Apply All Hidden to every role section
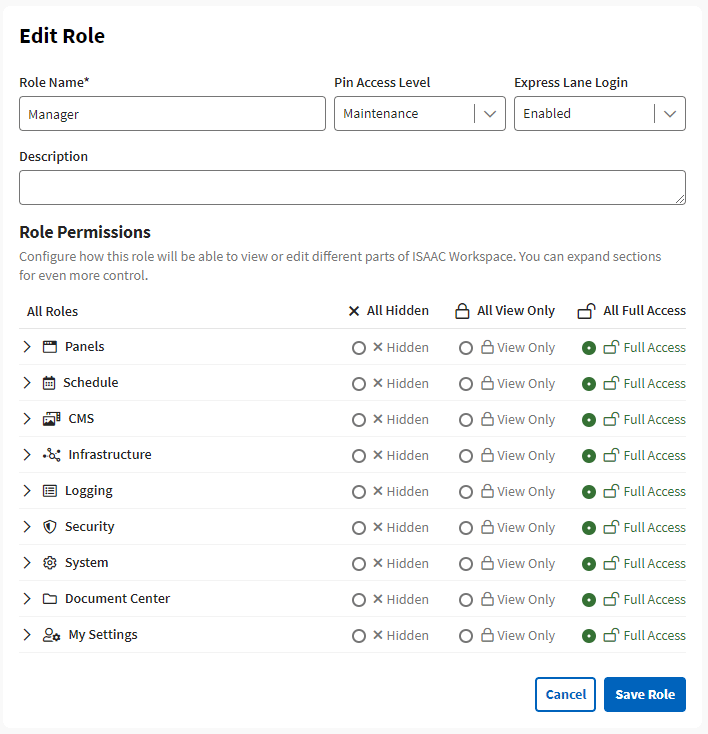This screenshot has height=734, width=708. (x=389, y=311)
